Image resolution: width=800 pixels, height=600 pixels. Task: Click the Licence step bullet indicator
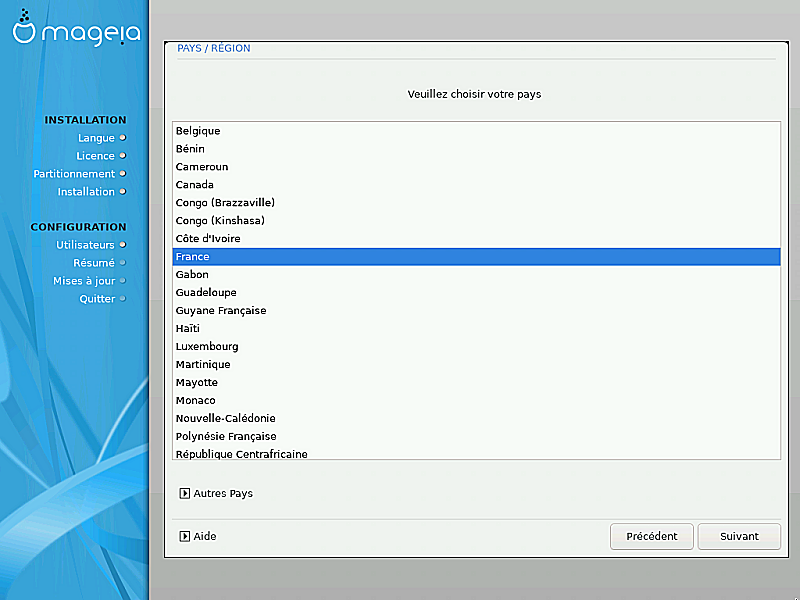123,156
